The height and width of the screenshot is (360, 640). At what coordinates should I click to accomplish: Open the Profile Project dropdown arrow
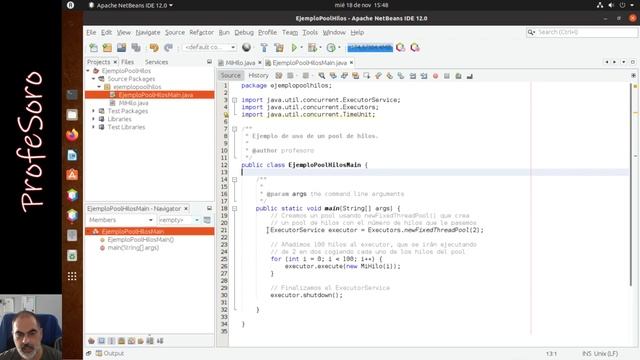click(x=339, y=47)
